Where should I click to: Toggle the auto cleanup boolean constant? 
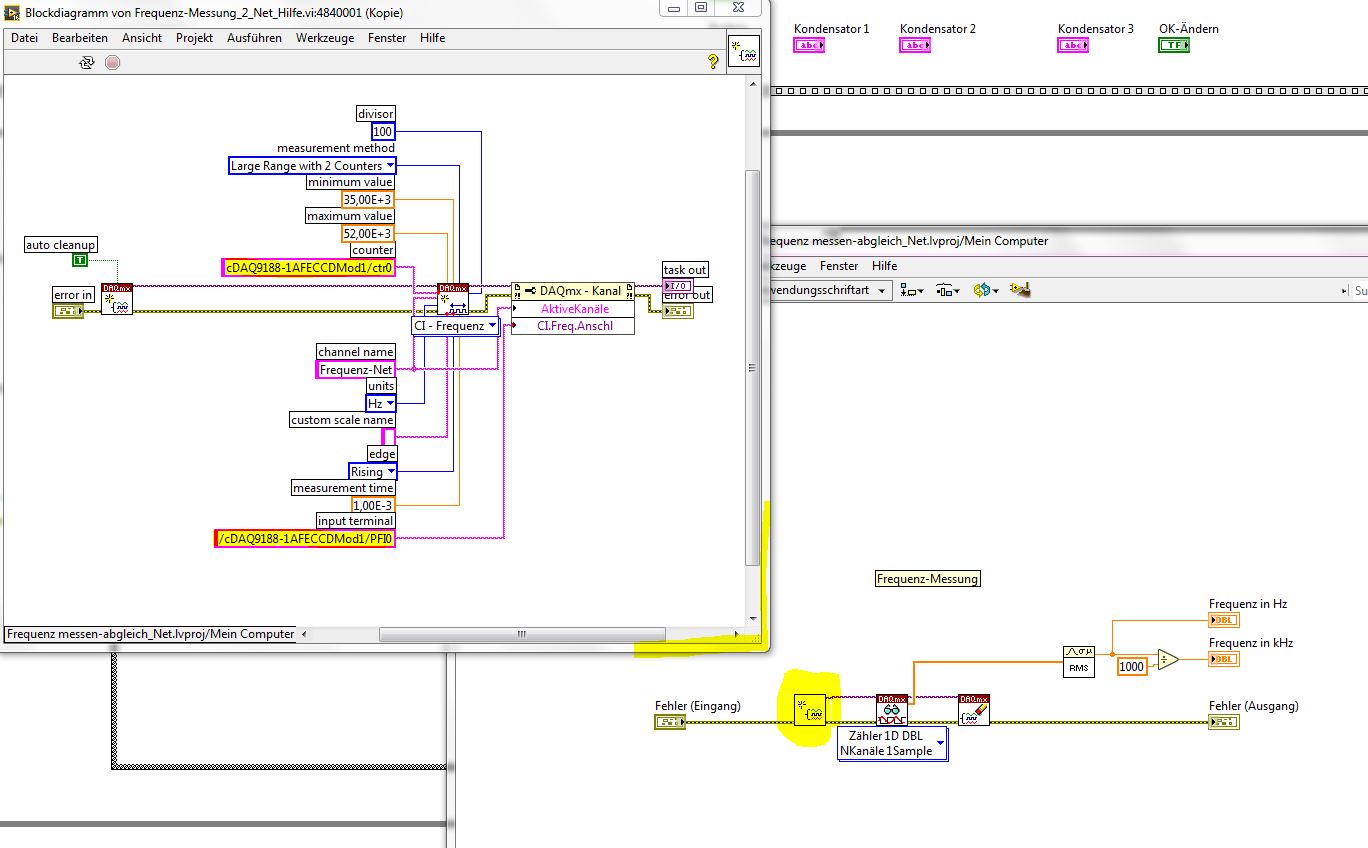79,261
